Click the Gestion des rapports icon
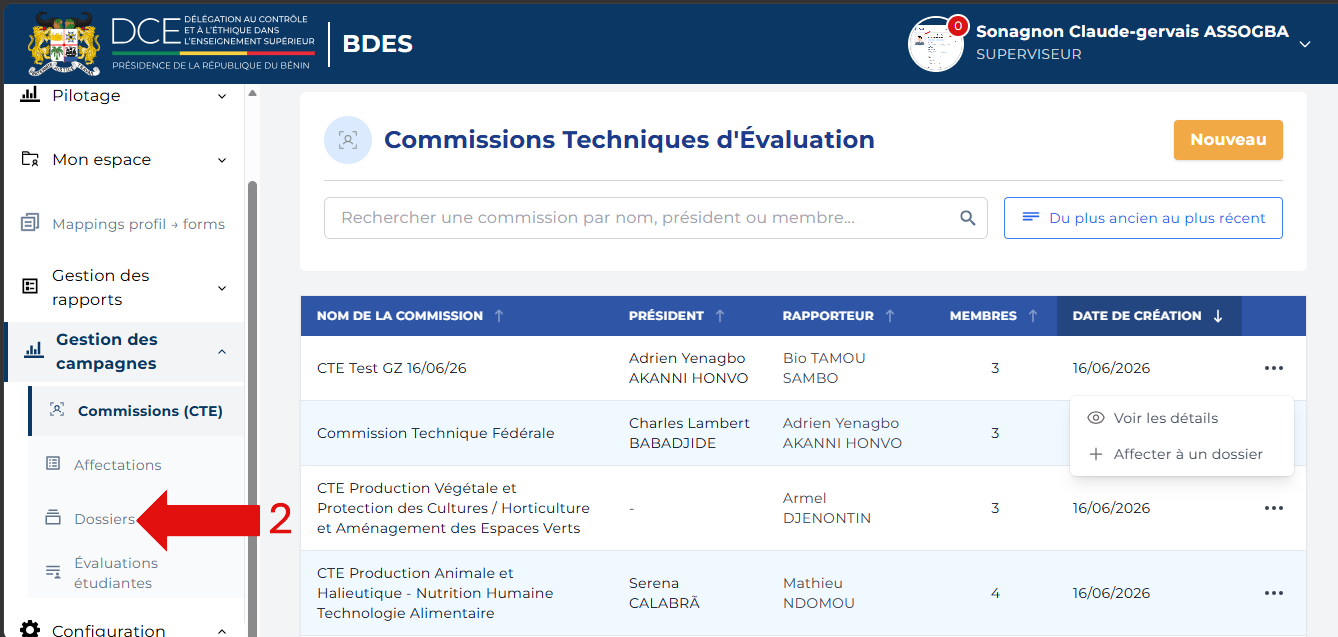This screenshot has height=637, width=1338. [31, 287]
